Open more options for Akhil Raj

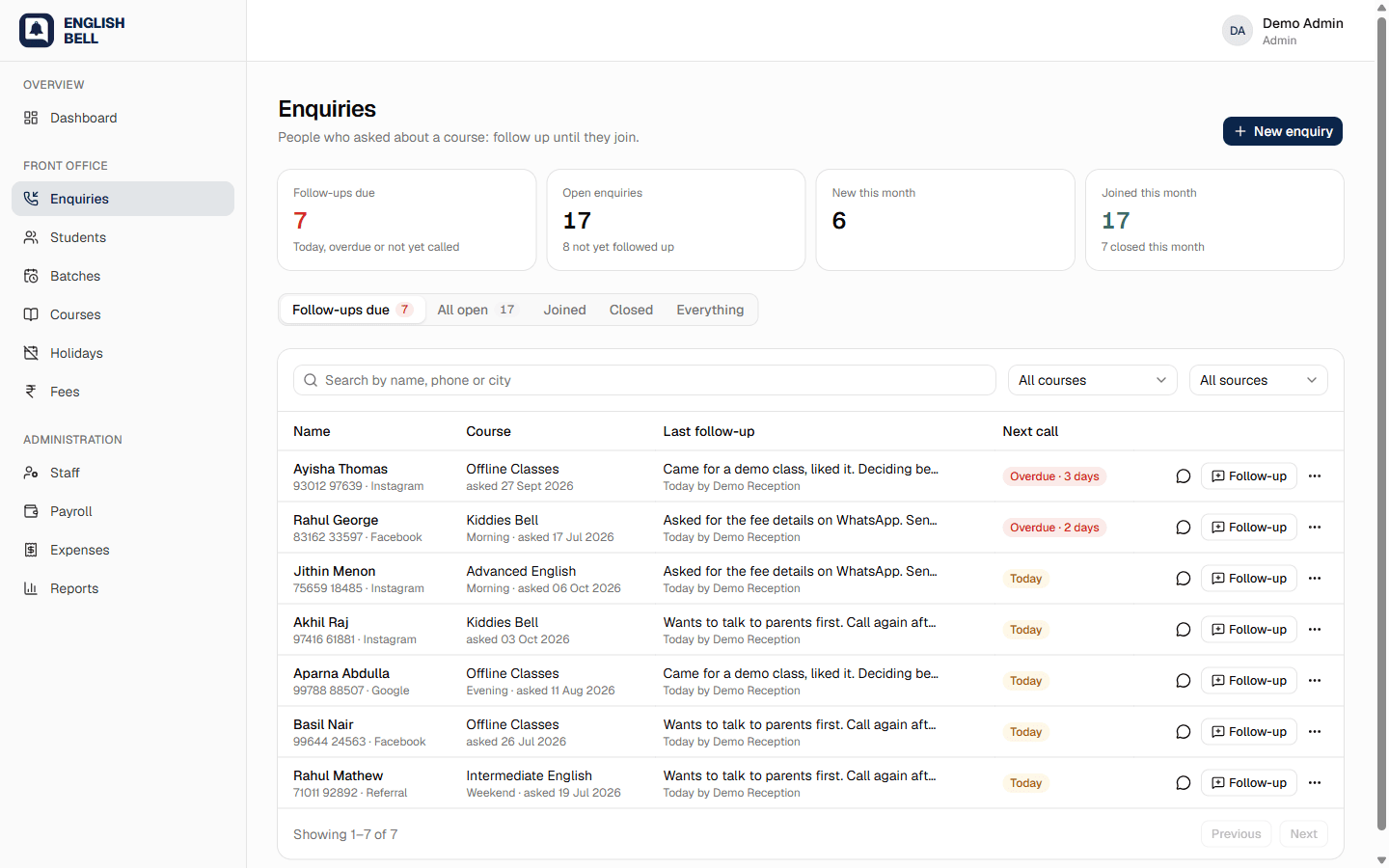pos(1315,630)
